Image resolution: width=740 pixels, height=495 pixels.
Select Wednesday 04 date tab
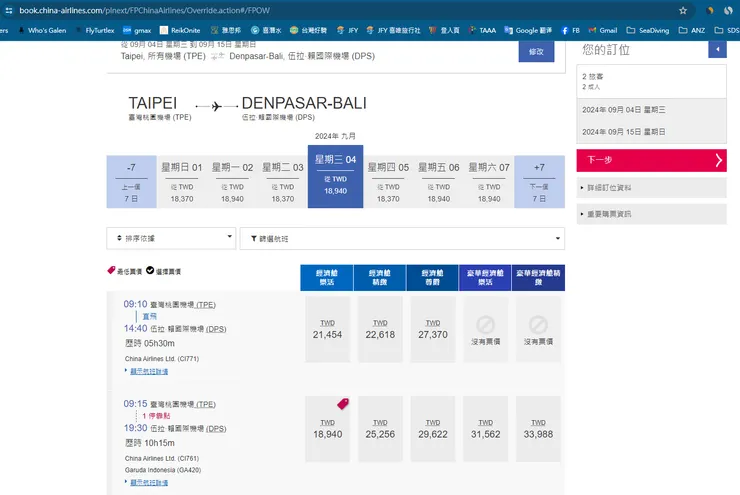[336, 176]
